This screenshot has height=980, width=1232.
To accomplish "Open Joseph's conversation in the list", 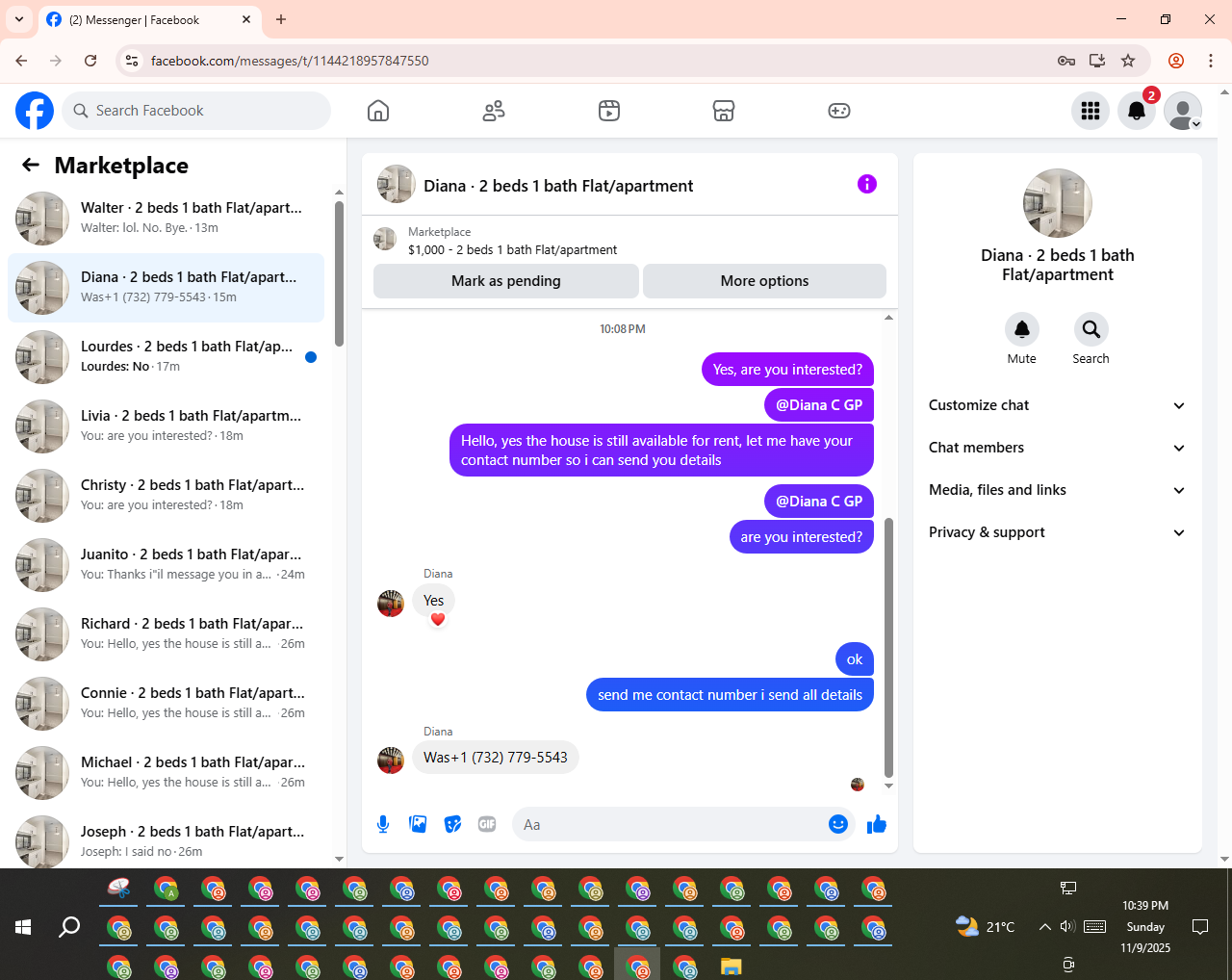I will 166,838.
